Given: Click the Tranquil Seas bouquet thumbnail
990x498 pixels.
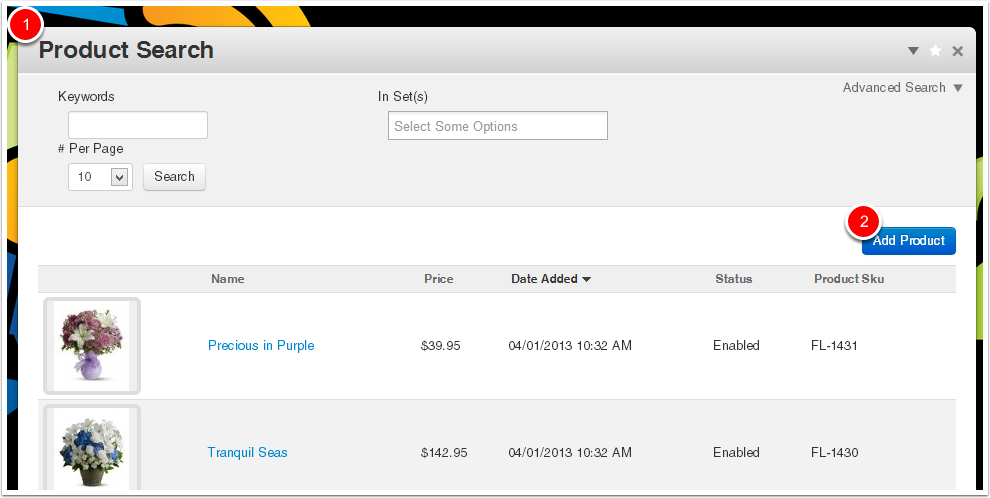Looking at the screenshot, I should pos(92,450).
